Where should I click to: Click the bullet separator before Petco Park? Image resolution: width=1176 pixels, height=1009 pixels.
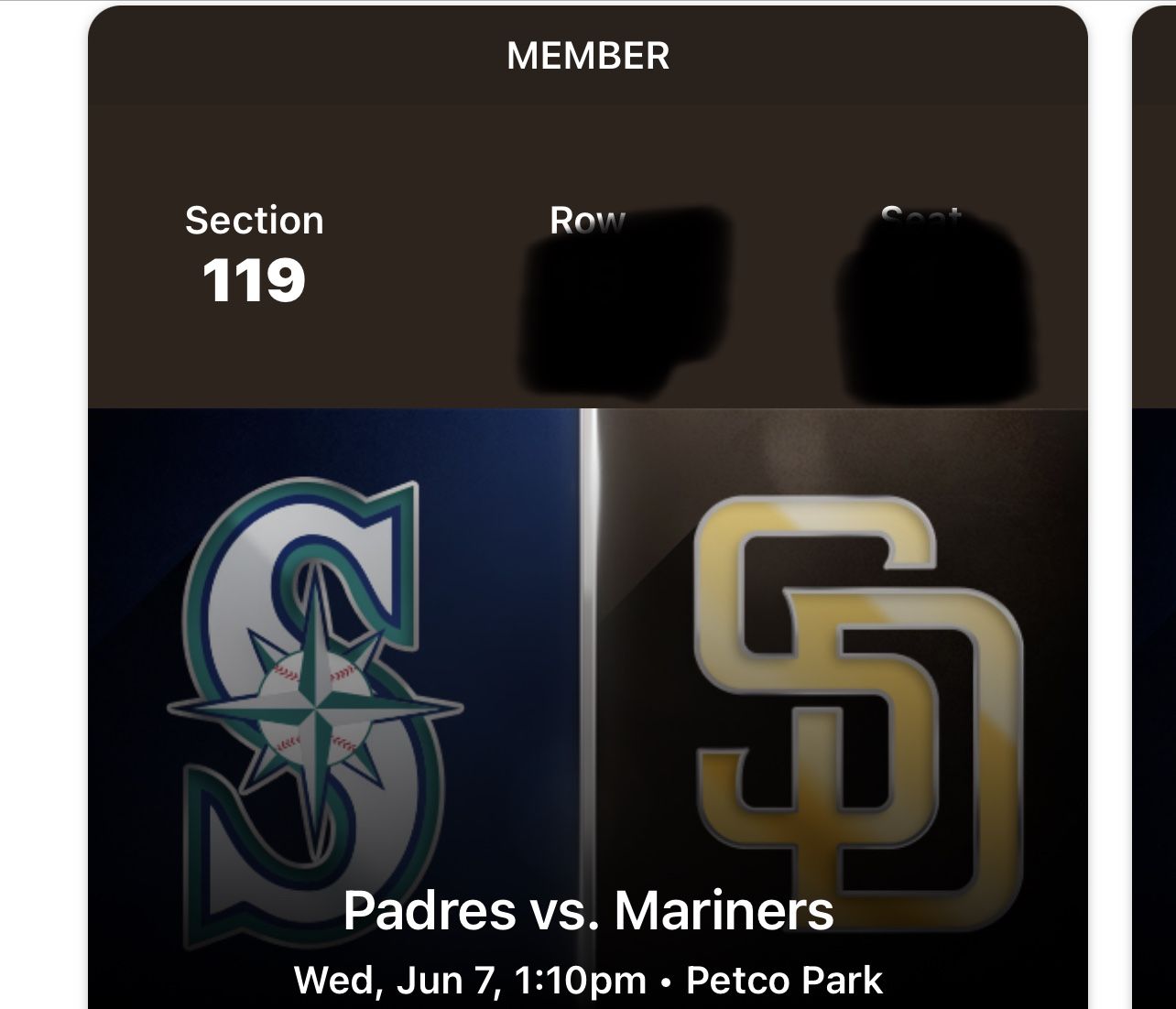[x=666, y=982]
